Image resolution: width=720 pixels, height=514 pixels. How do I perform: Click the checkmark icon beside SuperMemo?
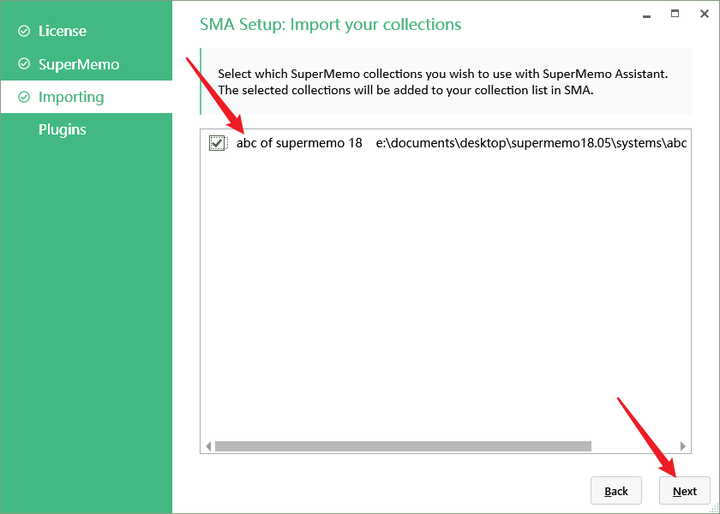24,64
